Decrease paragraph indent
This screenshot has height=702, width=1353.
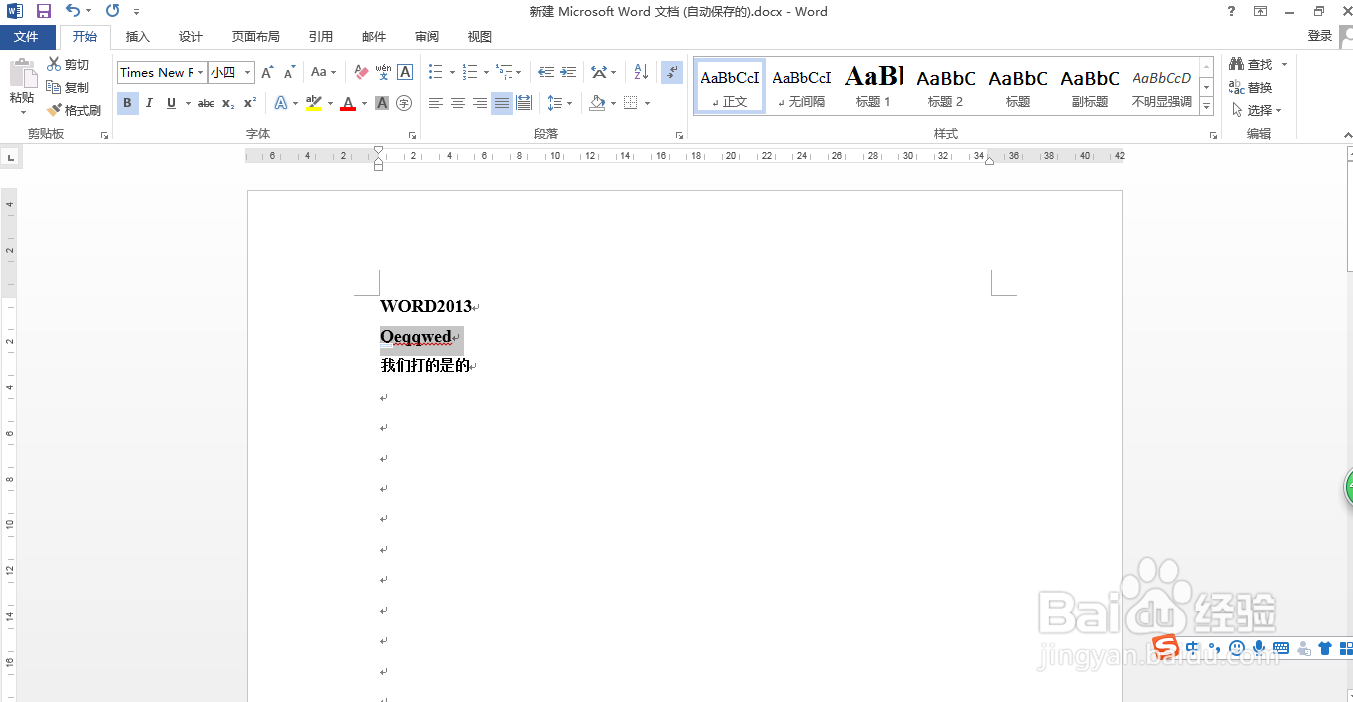546,72
